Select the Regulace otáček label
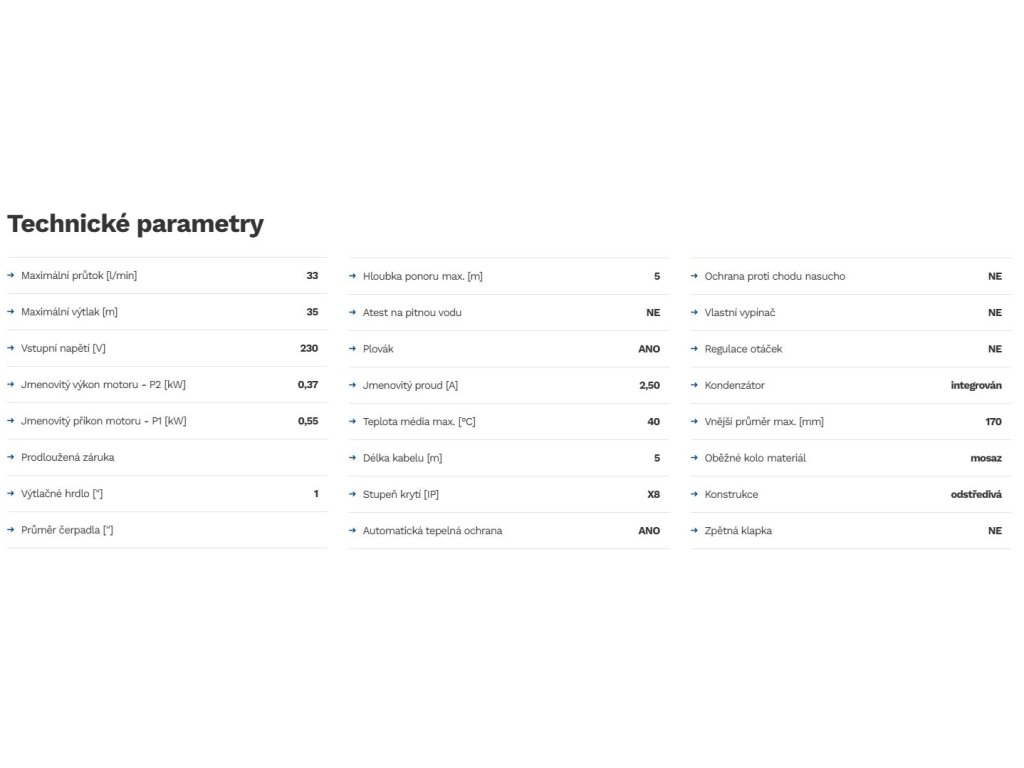 [743, 349]
